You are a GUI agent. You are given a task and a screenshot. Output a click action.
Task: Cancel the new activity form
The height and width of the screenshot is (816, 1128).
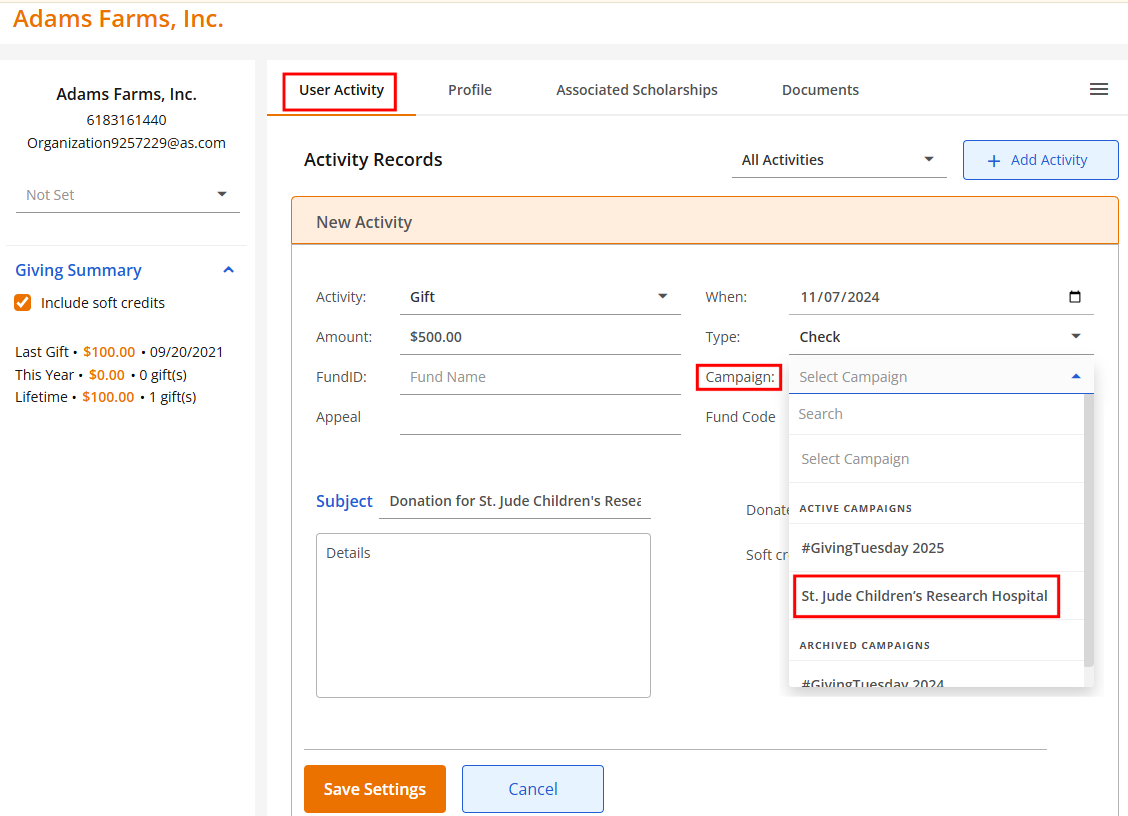pyautogui.click(x=532, y=789)
